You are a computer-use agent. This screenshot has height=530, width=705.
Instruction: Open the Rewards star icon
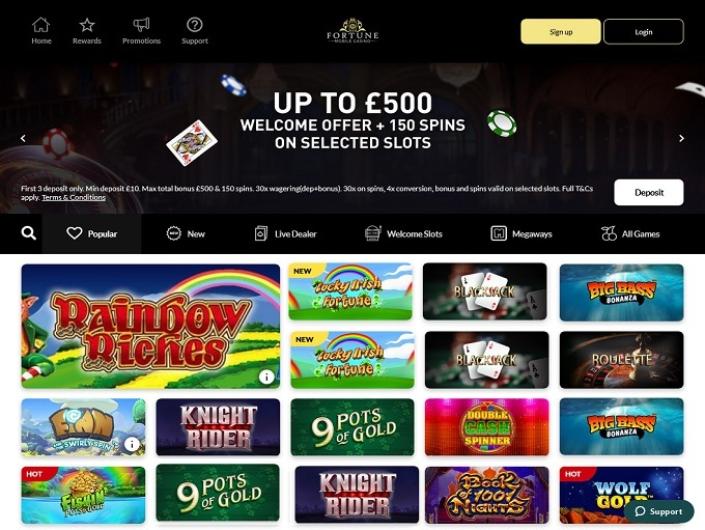coord(87,25)
